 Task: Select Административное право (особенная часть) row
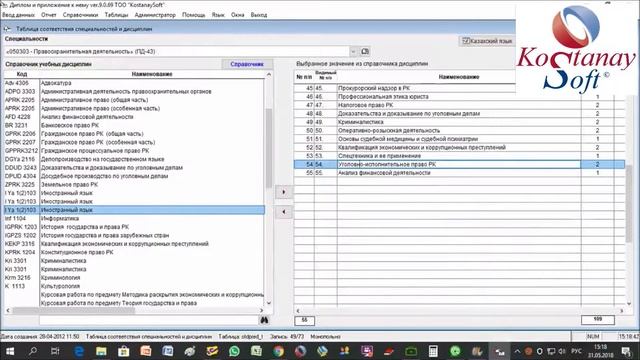134,109
